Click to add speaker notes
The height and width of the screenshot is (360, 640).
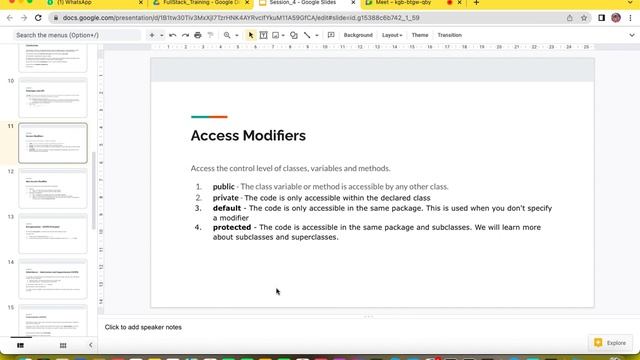(143, 327)
